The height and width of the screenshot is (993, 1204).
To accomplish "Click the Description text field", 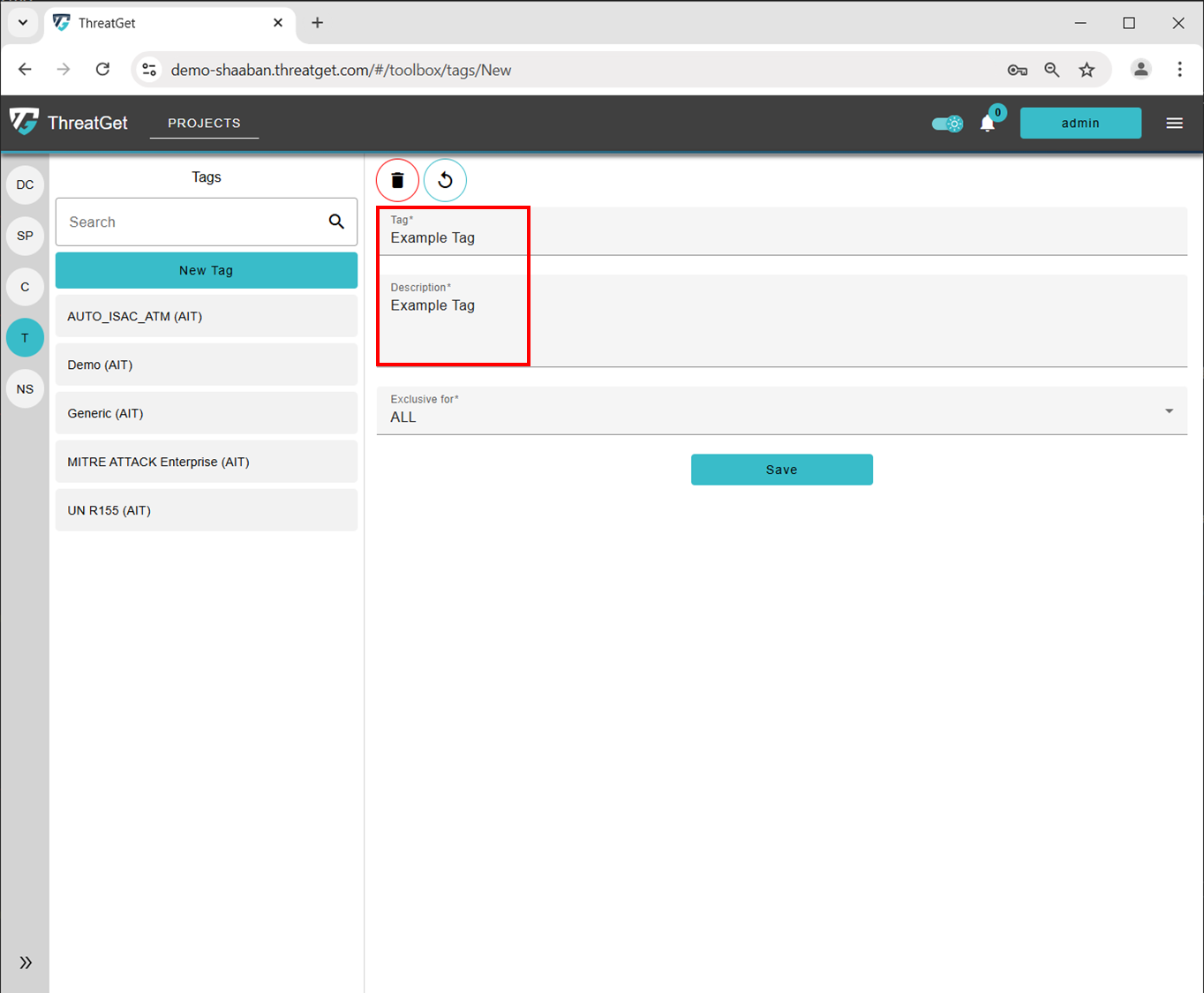I will [781, 322].
